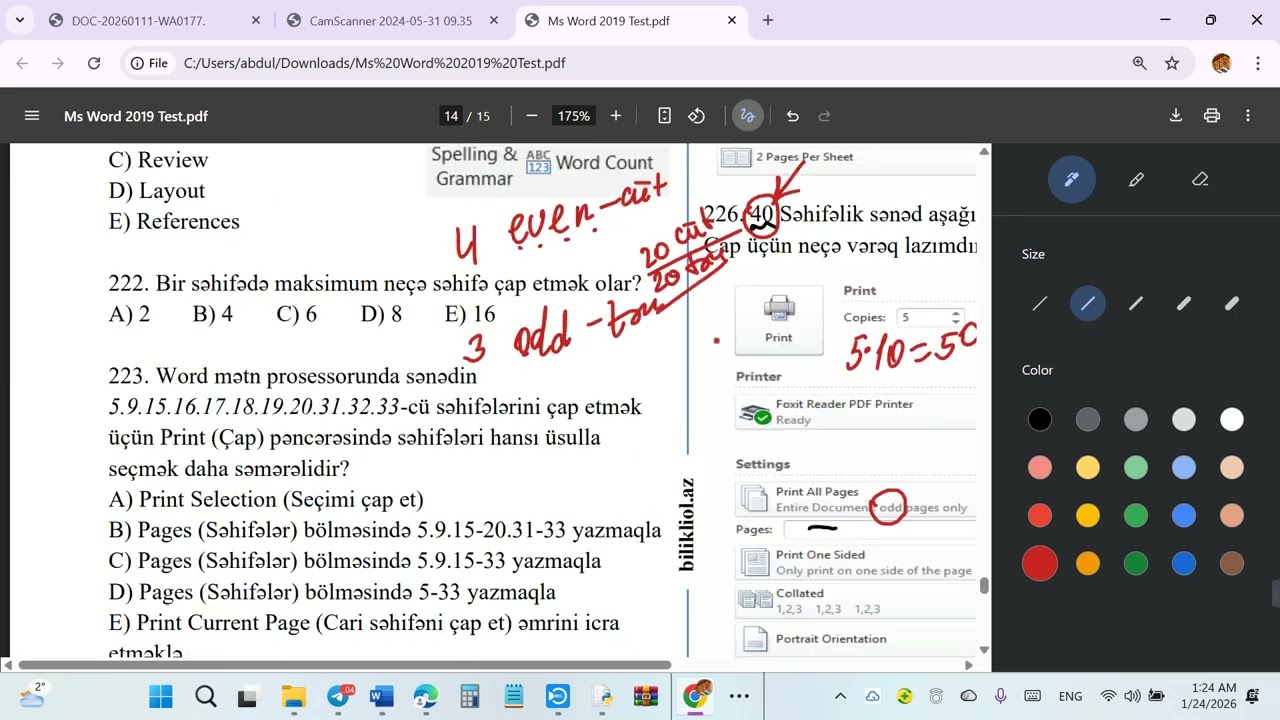Click the fit to page icon
This screenshot has width=1280, height=720.
[664, 116]
